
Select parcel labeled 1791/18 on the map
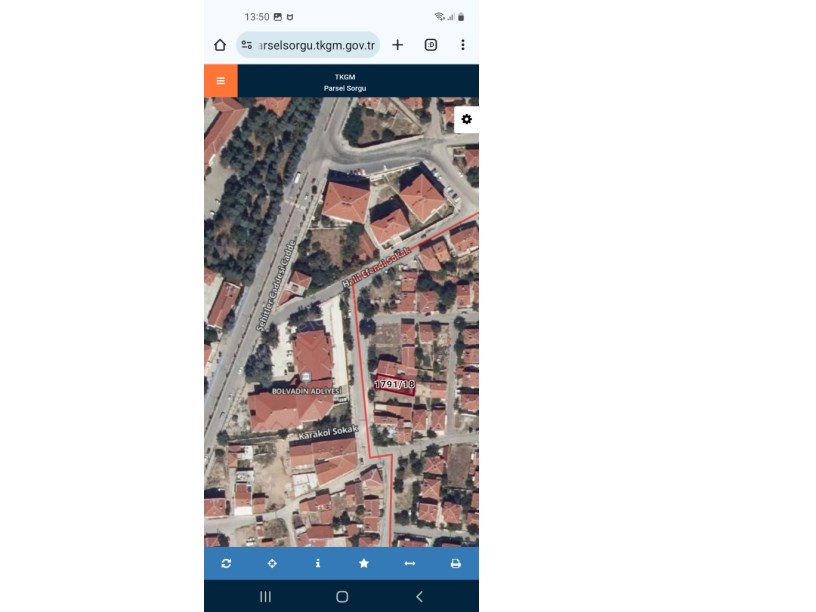tap(394, 384)
